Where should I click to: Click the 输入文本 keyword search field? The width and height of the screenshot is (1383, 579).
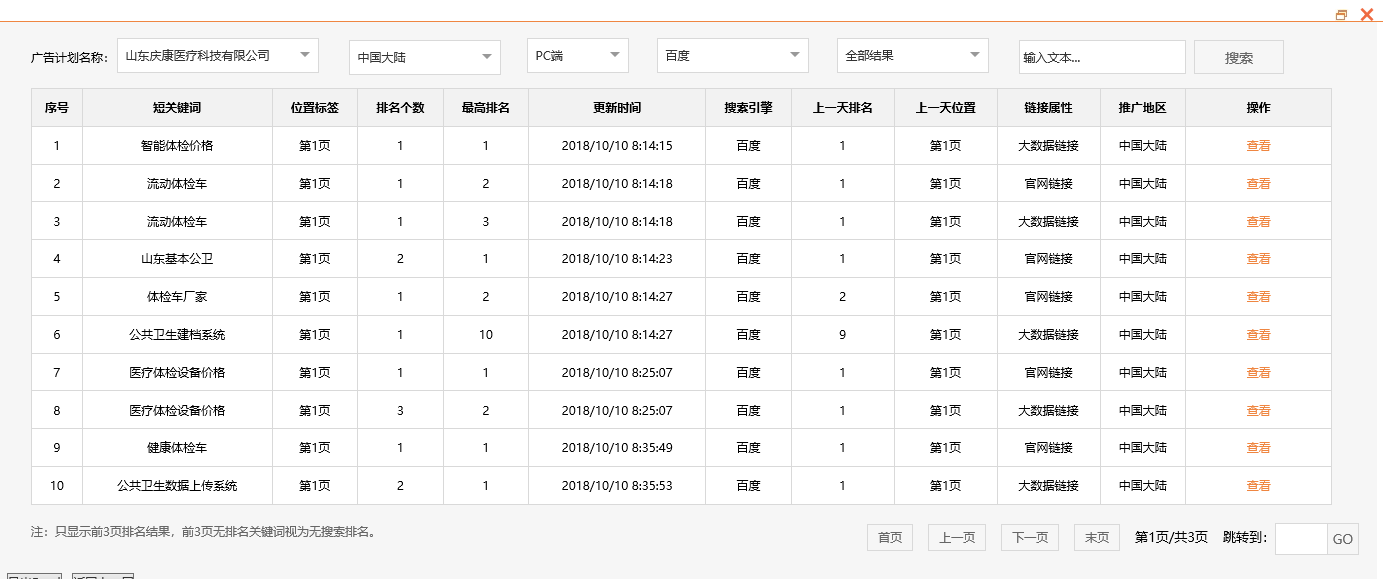pos(1101,57)
